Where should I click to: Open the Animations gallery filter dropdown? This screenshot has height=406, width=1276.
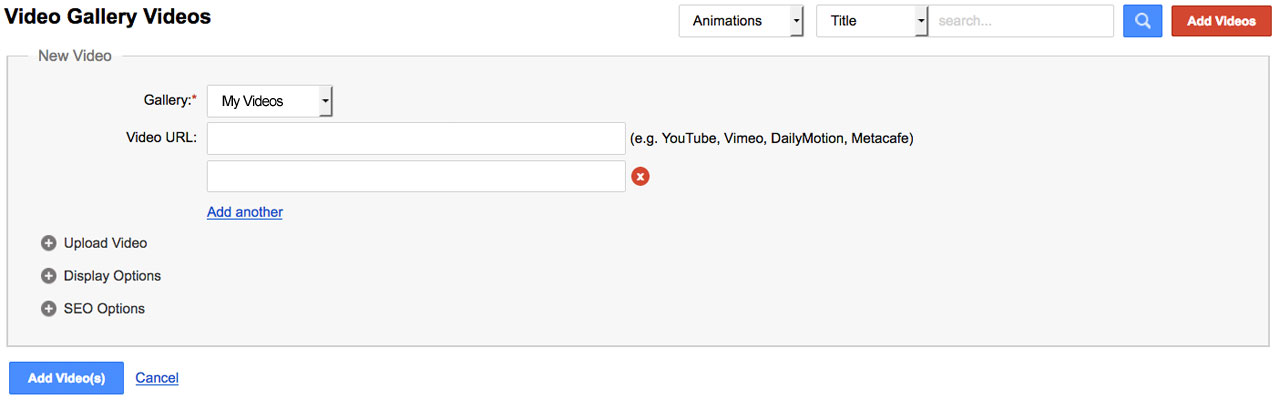tap(740, 21)
